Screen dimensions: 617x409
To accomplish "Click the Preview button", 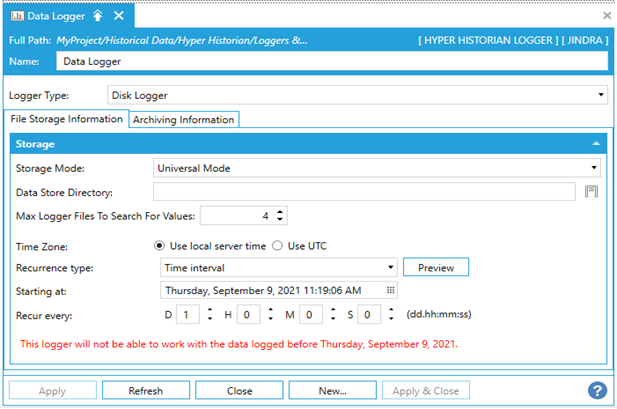I will (x=435, y=268).
